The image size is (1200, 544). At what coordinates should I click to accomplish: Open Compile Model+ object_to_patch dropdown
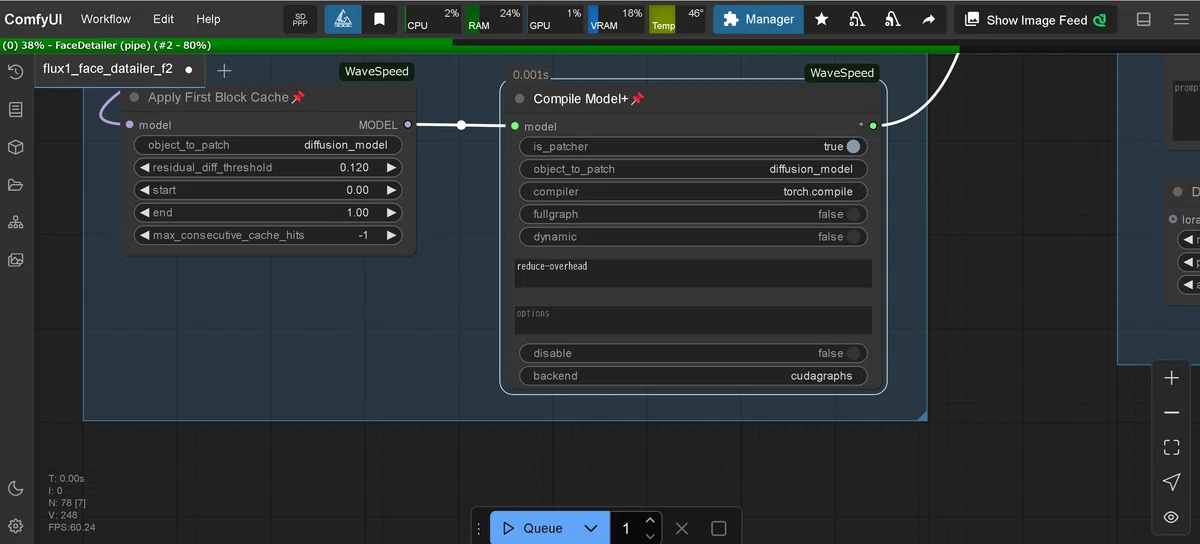[693, 169]
